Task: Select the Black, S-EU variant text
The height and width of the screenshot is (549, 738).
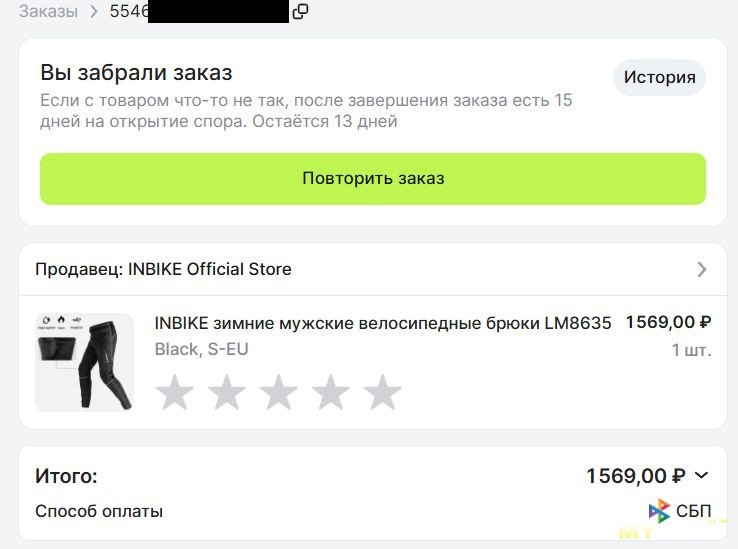Action: pyautogui.click(x=201, y=349)
